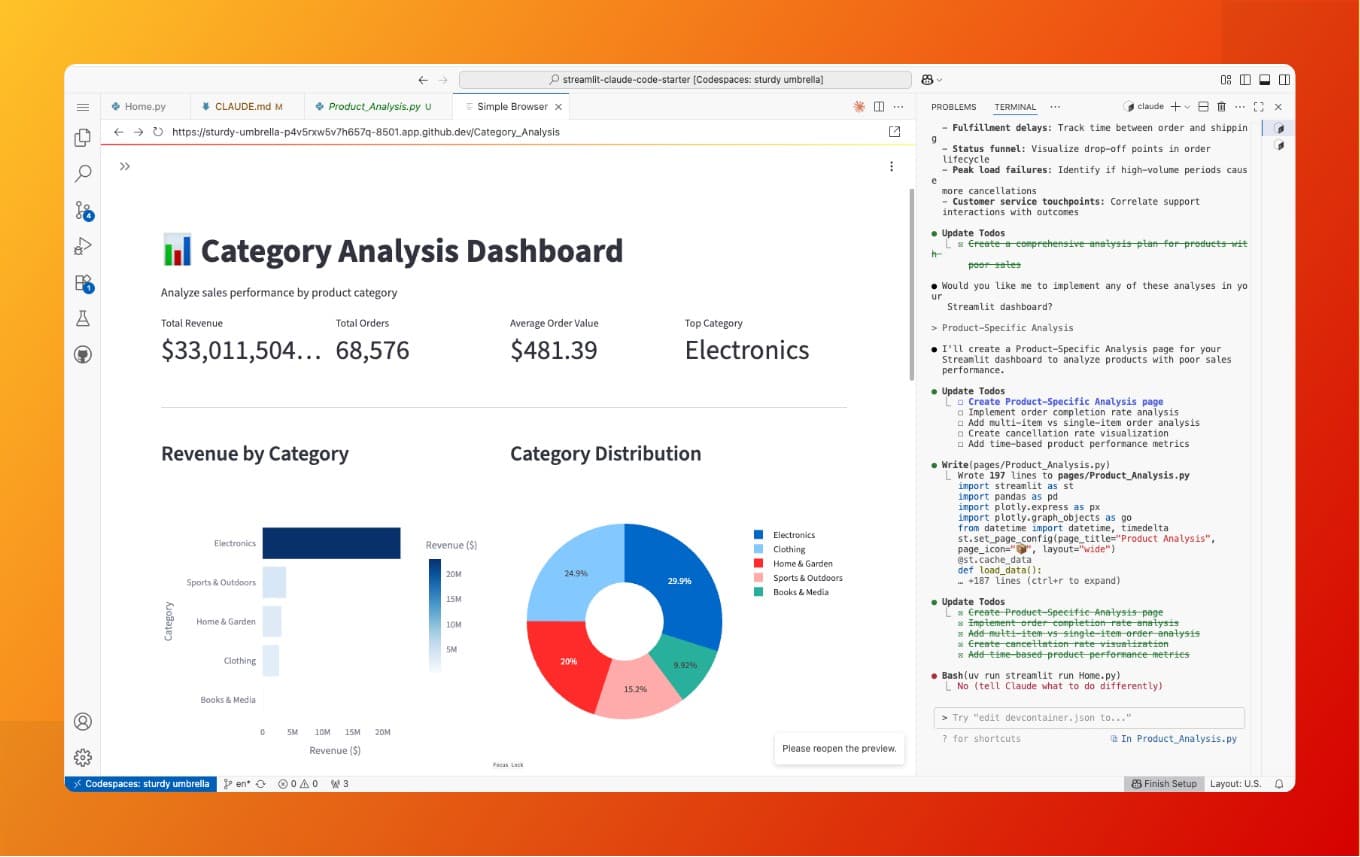Click the GitHub icon in activity bar

(83, 354)
